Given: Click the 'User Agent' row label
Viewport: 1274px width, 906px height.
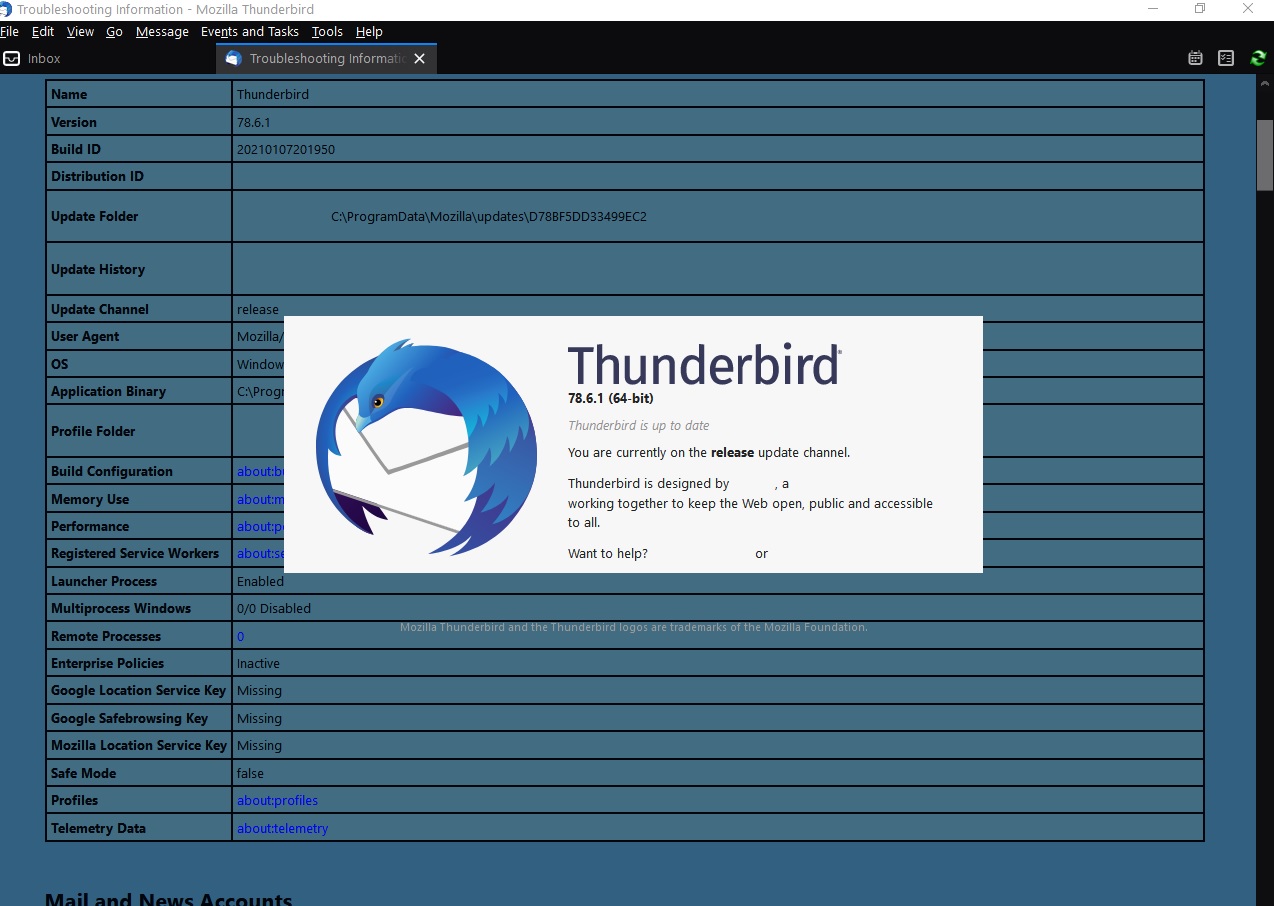Looking at the screenshot, I should 85,337.
